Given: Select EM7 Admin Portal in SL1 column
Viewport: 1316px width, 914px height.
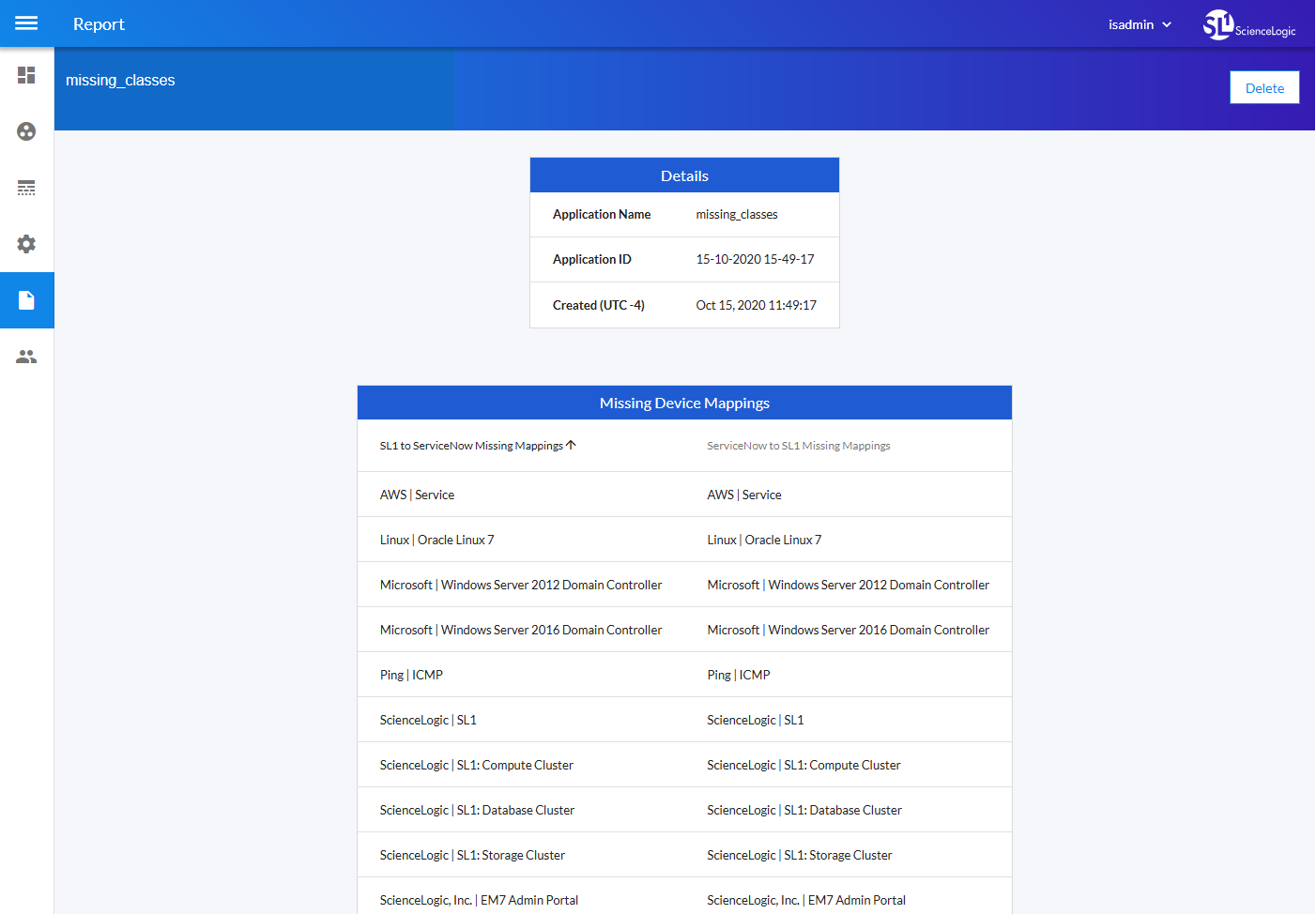Looking at the screenshot, I should (479, 900).
